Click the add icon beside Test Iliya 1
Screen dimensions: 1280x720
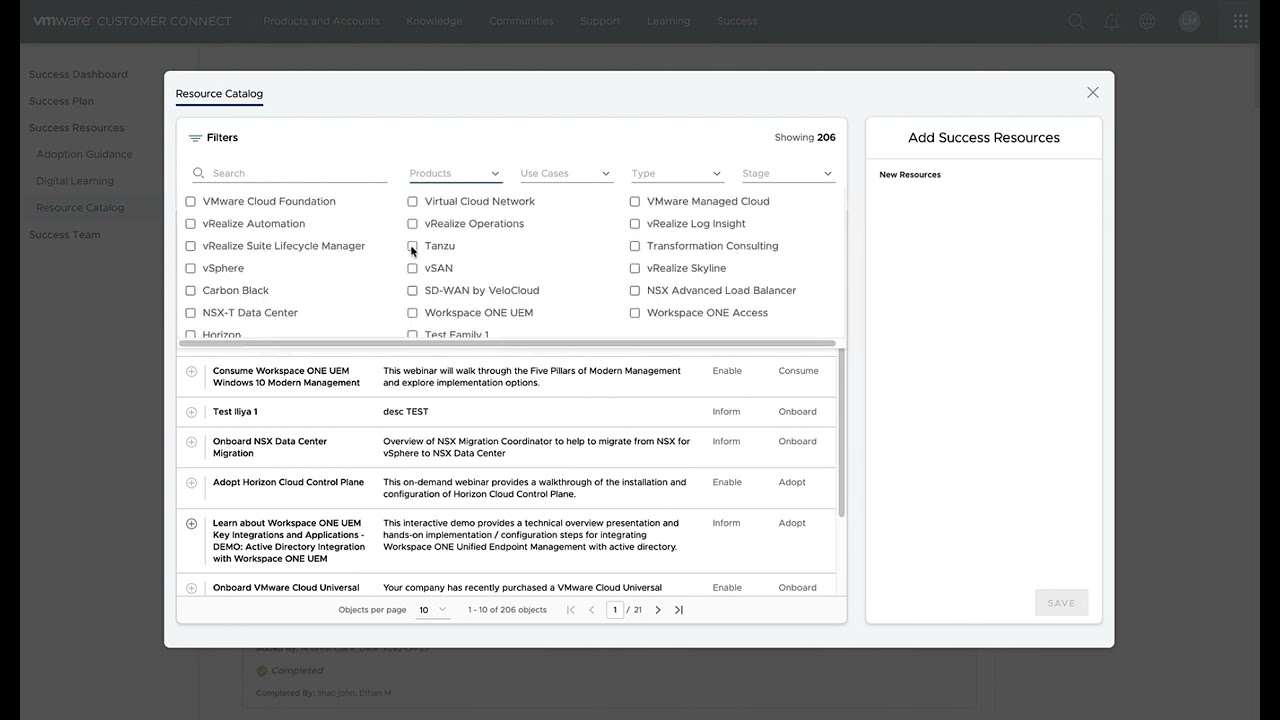click(191, 412)
